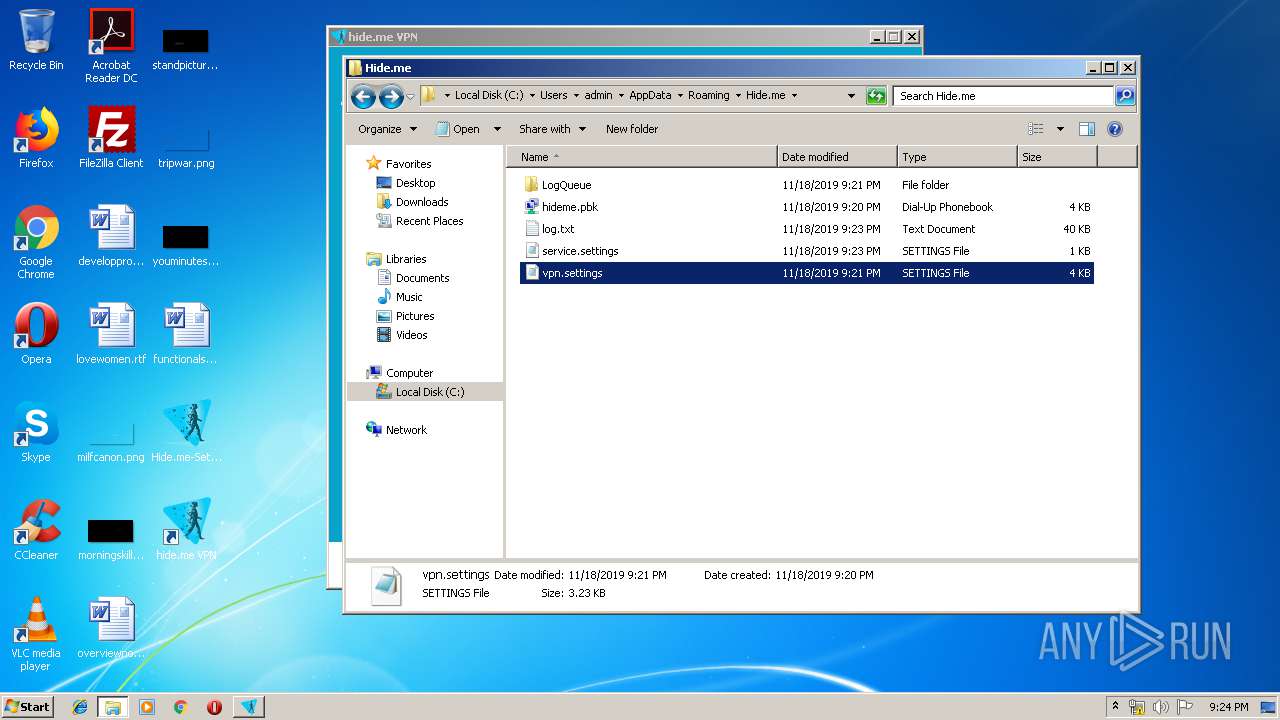The height and width of the screenshot is (720, 1280).
Task: Click Libraries in the navigation pane
Action: tap(406, 259)
